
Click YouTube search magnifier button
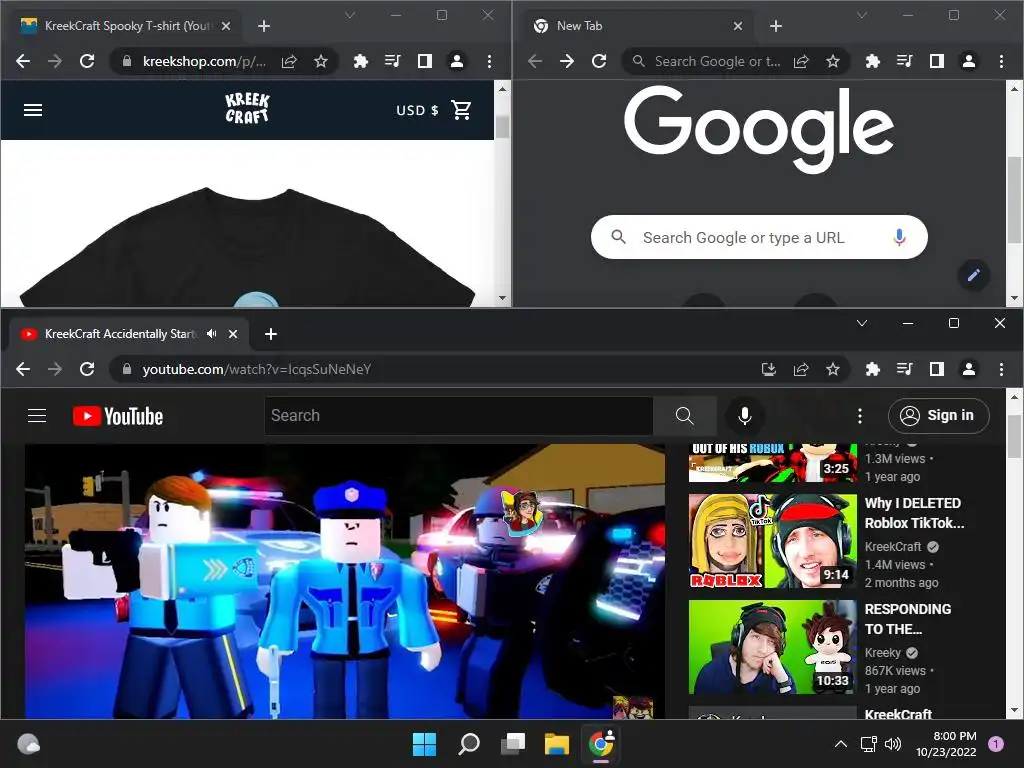(684, 415)
